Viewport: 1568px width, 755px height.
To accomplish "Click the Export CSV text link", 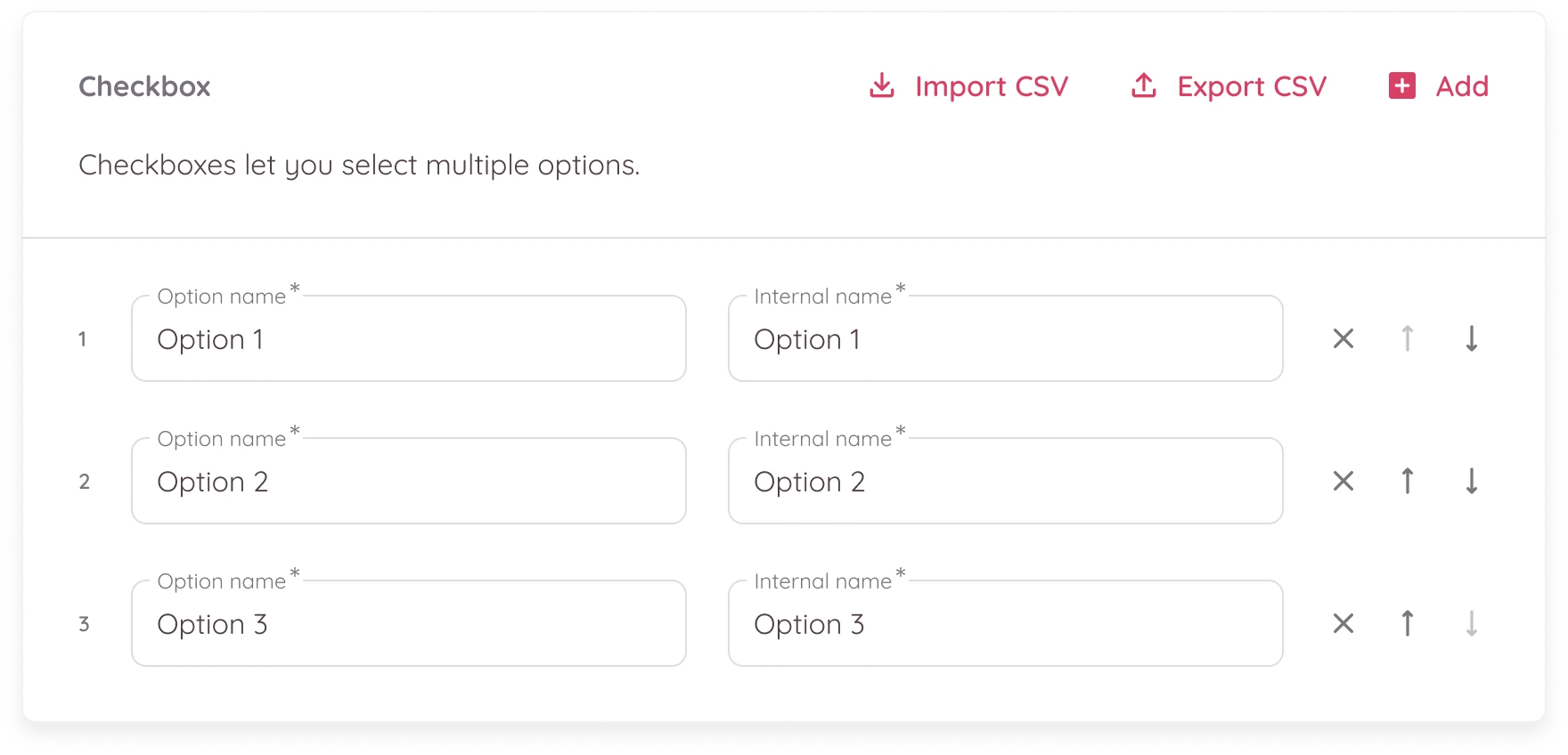I will [x=1251, y=86].
